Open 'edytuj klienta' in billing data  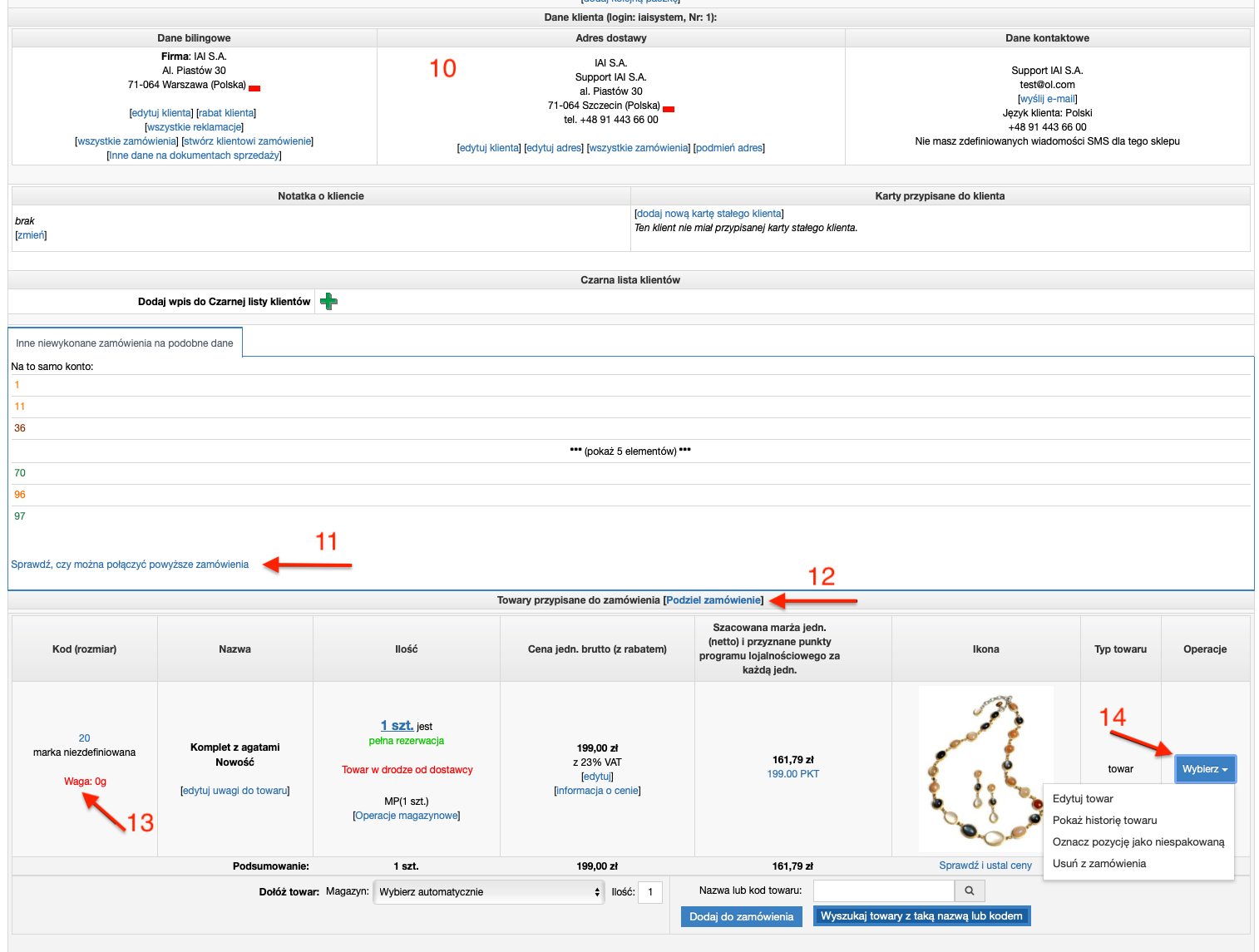click(162, 113)
